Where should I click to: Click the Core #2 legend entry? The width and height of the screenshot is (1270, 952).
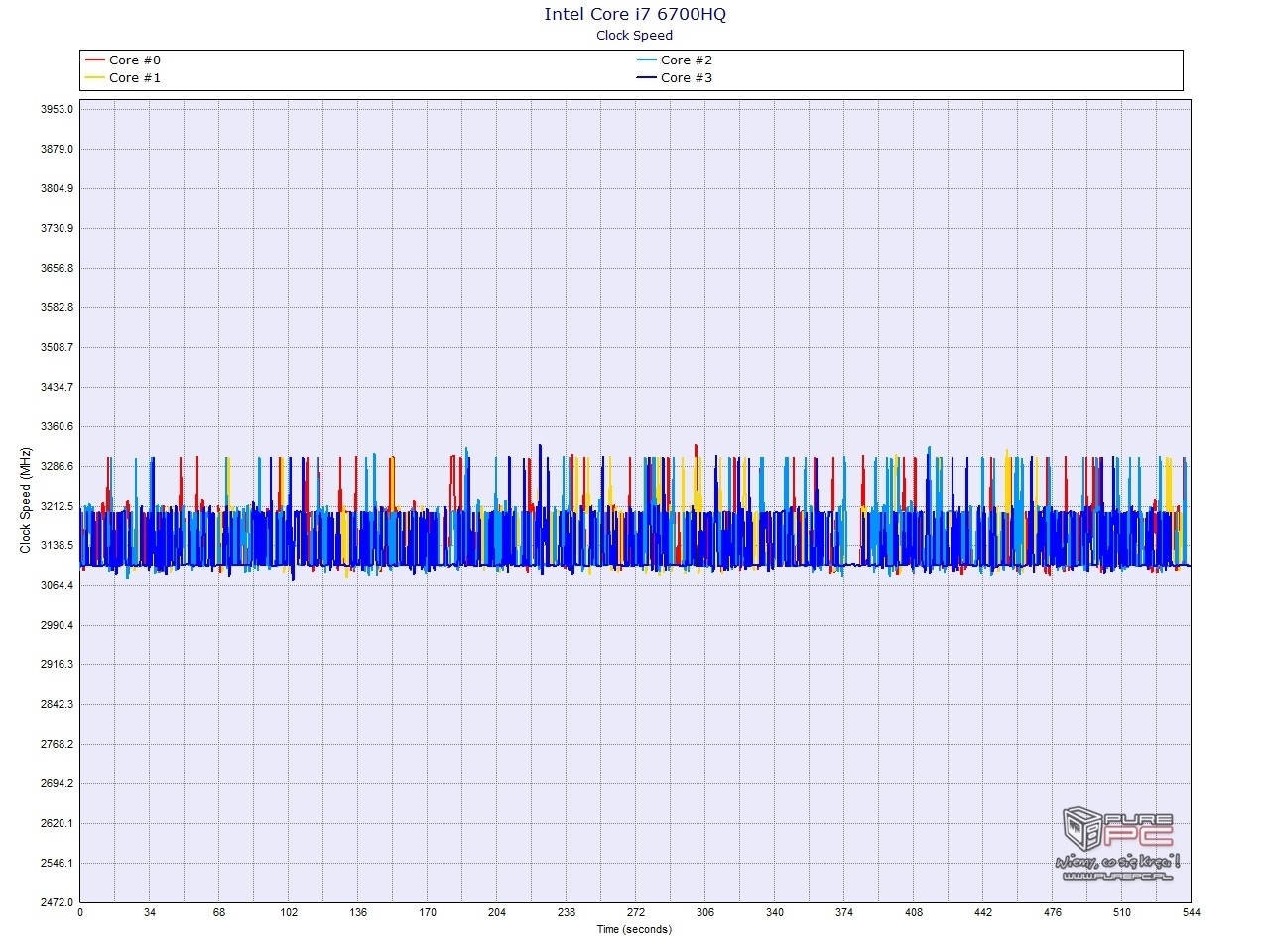click(675, 60)
